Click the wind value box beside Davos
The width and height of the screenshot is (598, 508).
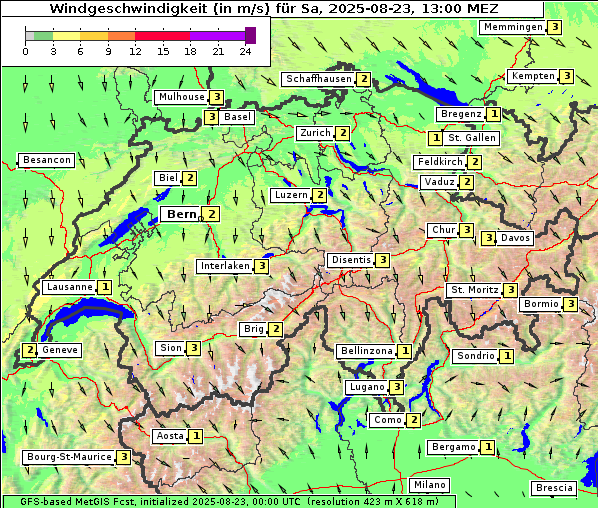pyautogui.click(x=489, y=238)
